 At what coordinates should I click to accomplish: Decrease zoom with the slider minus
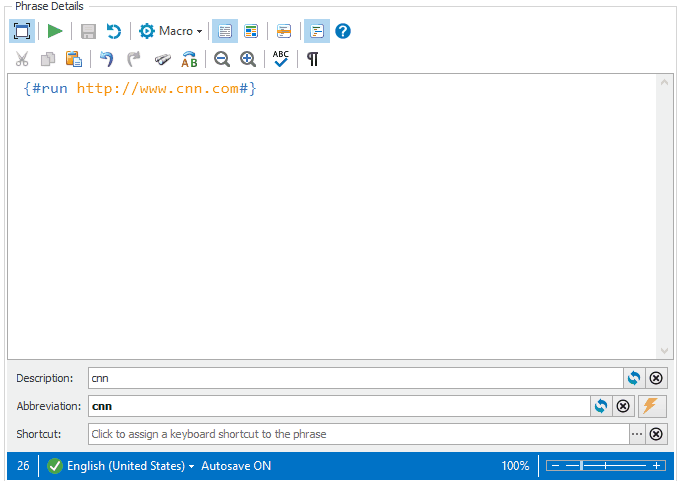point(556,466)
